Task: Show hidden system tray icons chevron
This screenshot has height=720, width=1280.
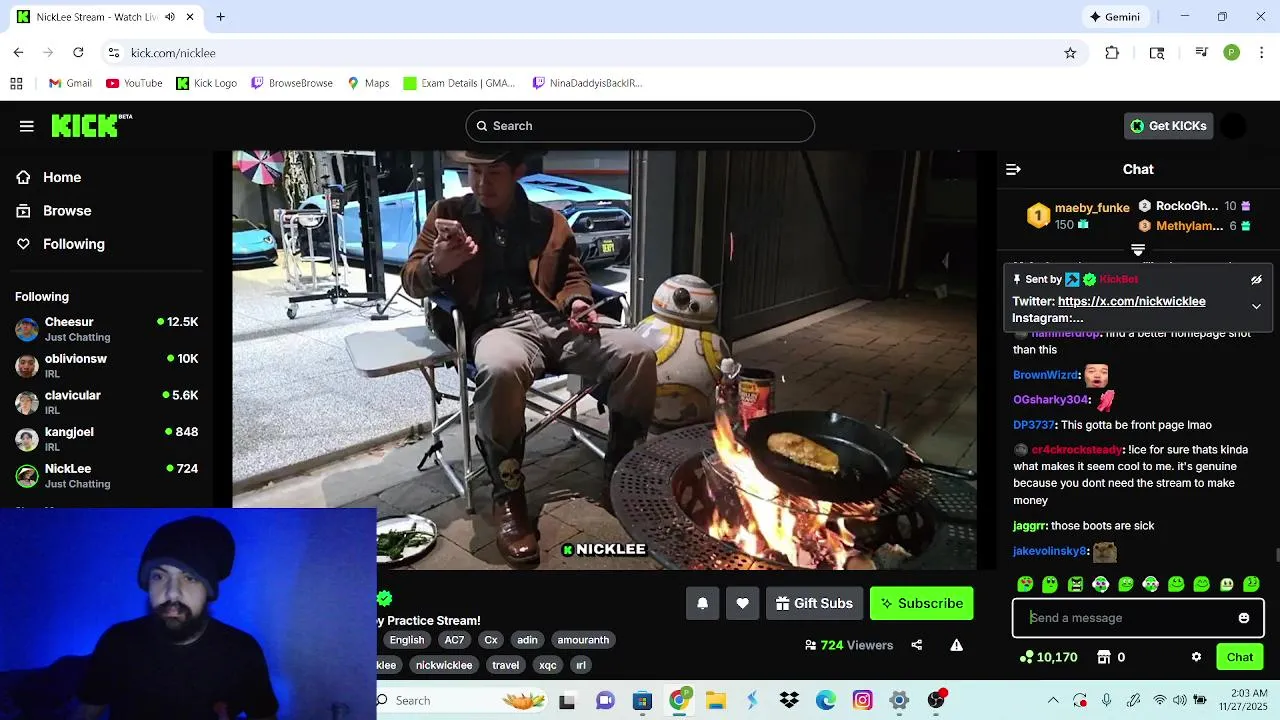Action: [1053, 700]
